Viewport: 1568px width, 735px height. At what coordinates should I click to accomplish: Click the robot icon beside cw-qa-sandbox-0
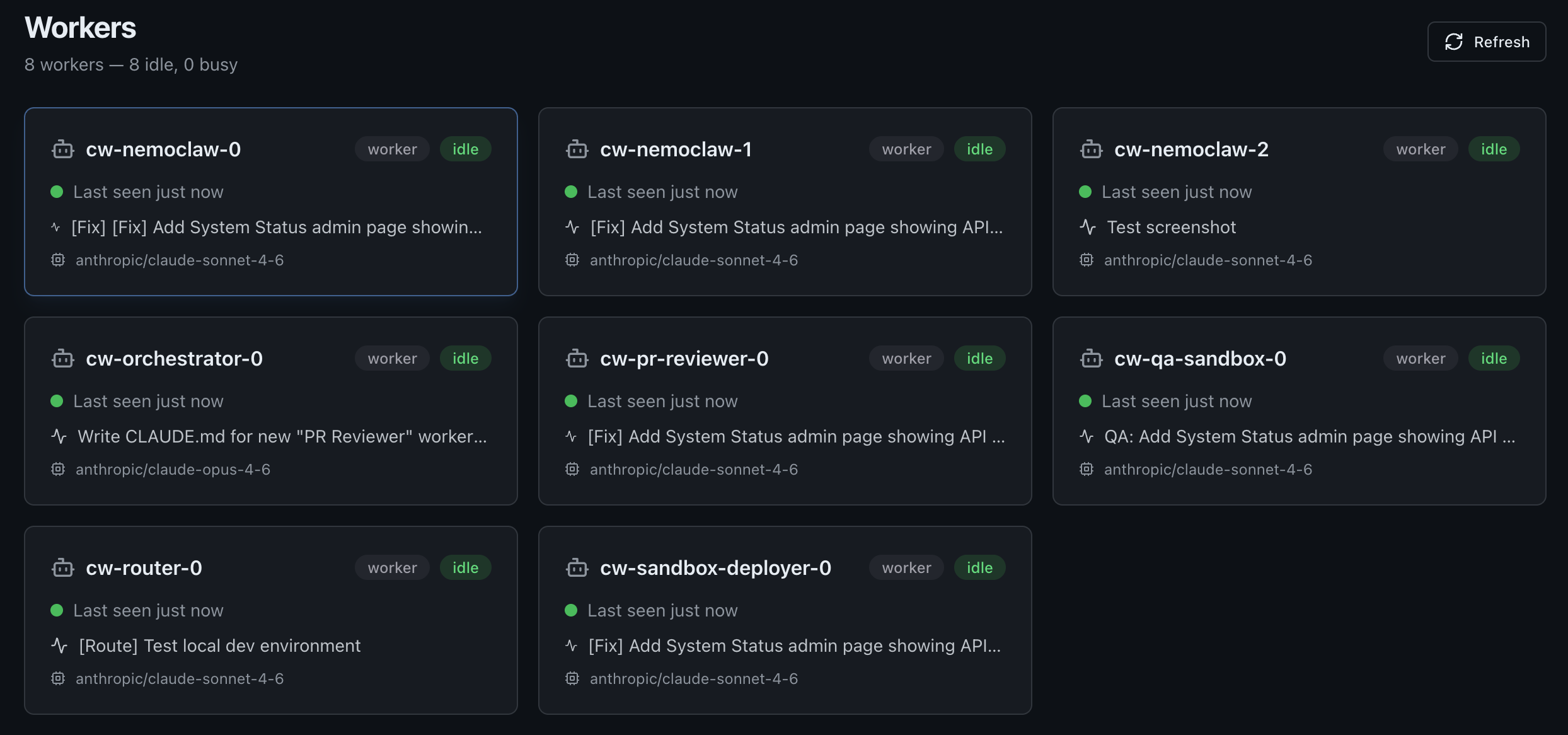tap(1091, 359)
